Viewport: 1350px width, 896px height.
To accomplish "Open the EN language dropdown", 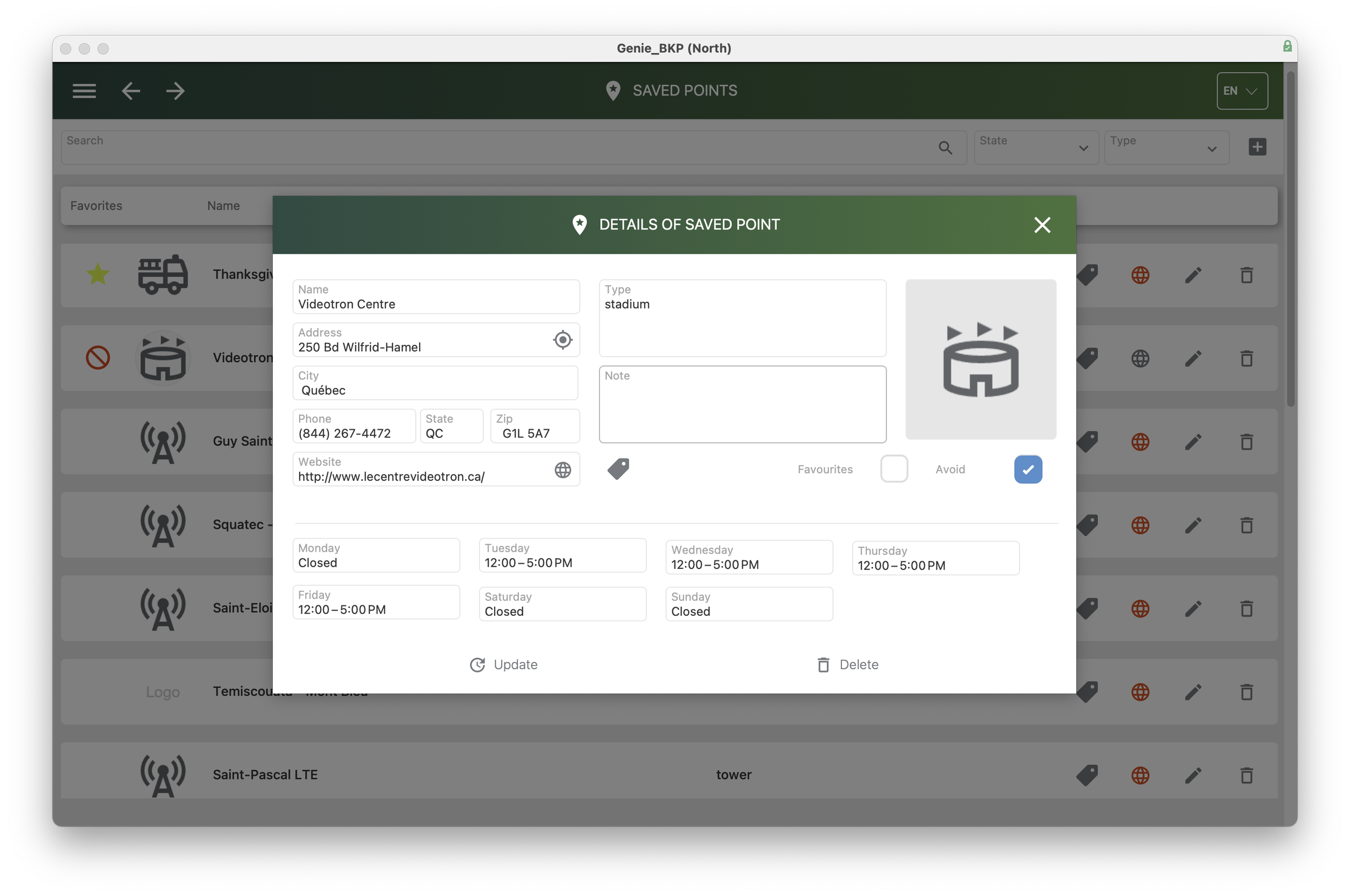I will (x=1242, y=91).
